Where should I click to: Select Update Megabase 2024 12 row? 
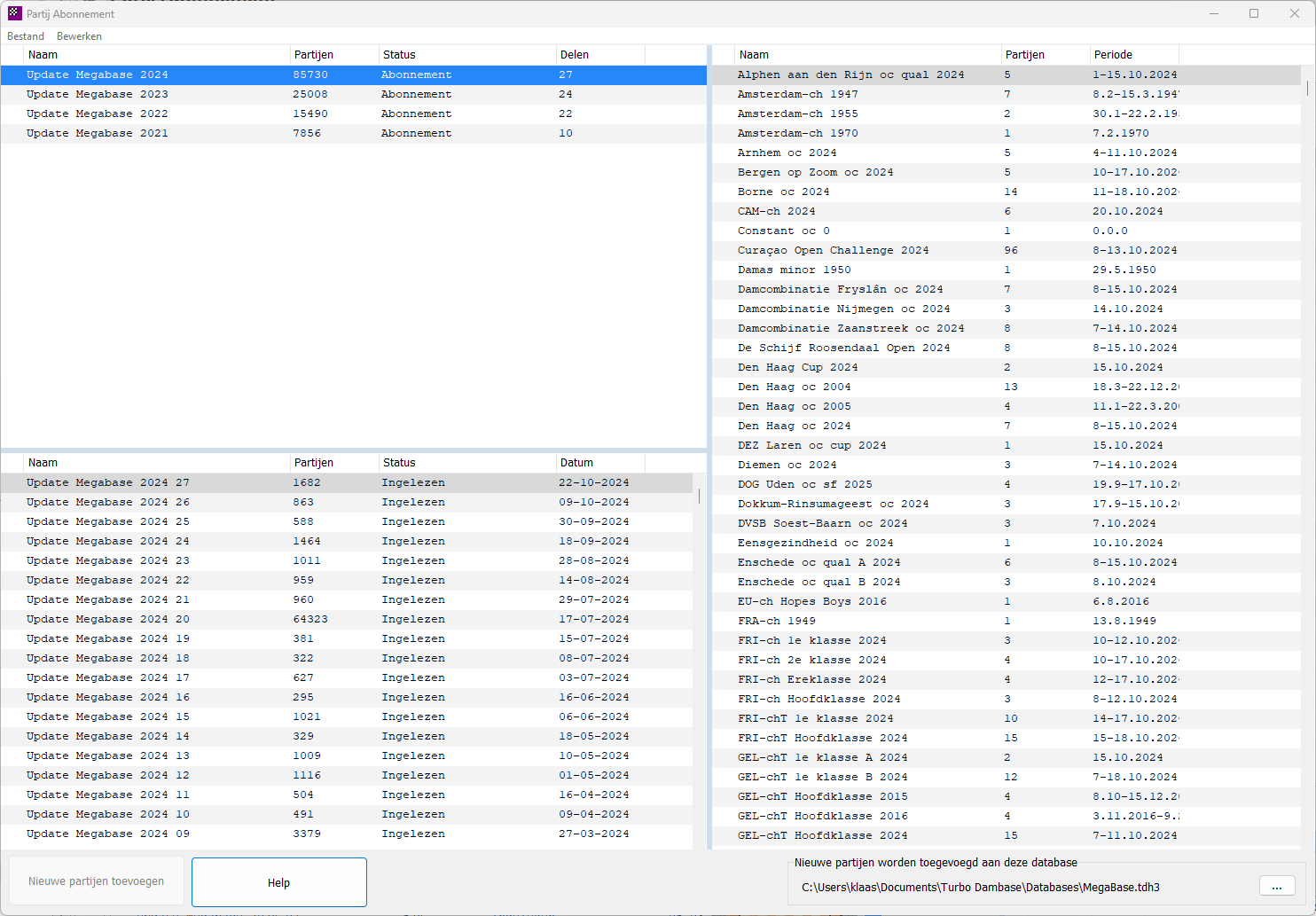click(347, 776)
